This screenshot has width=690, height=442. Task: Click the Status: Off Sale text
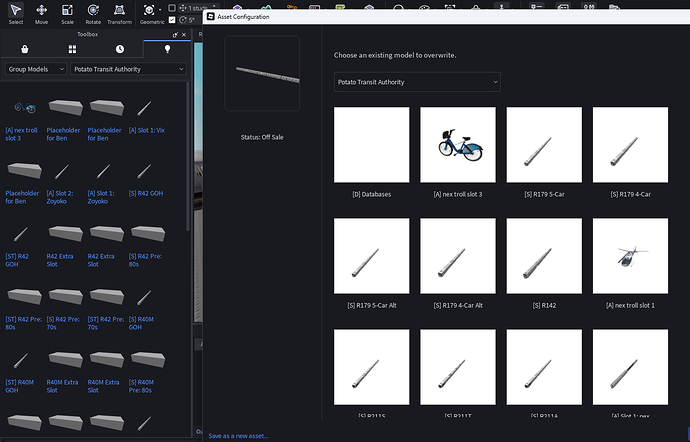(x=262, y=137)
